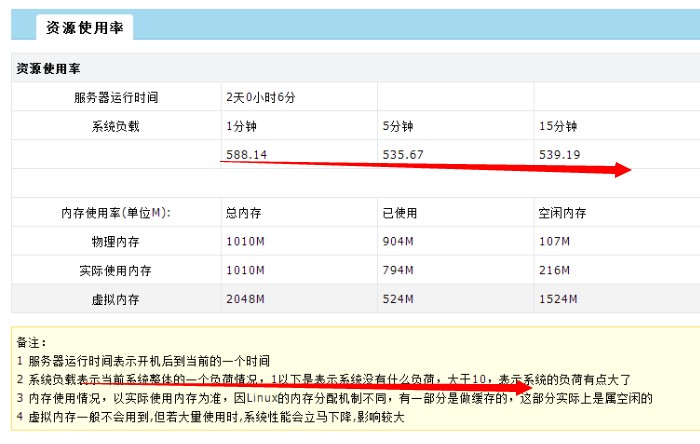The height and width of the screenshot is (444, 700).
Task: Select the load value 535.67
Action: click(x=403, y=155)
